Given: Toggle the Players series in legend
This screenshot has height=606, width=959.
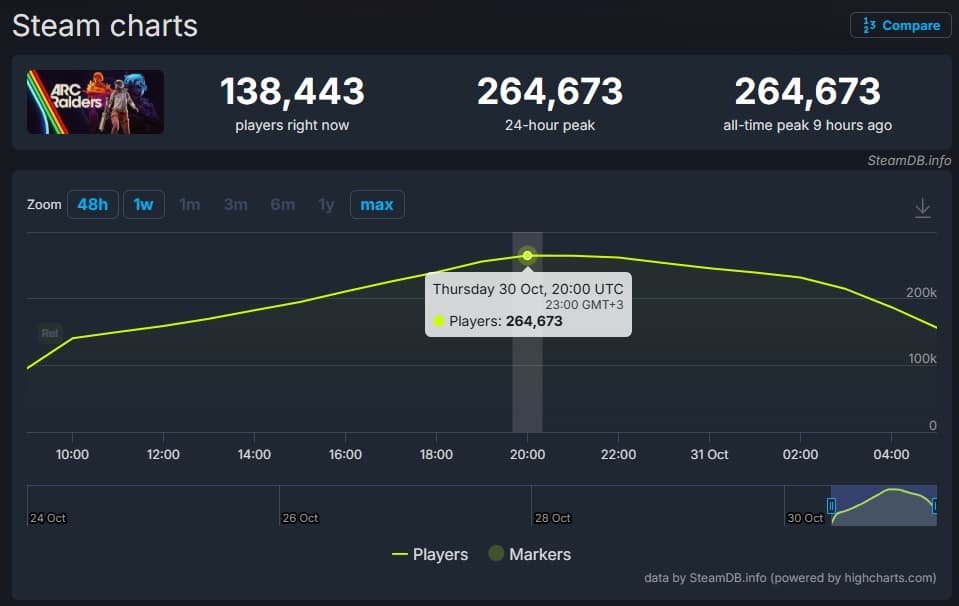Looking at the screenshot, I should point(430,554).
